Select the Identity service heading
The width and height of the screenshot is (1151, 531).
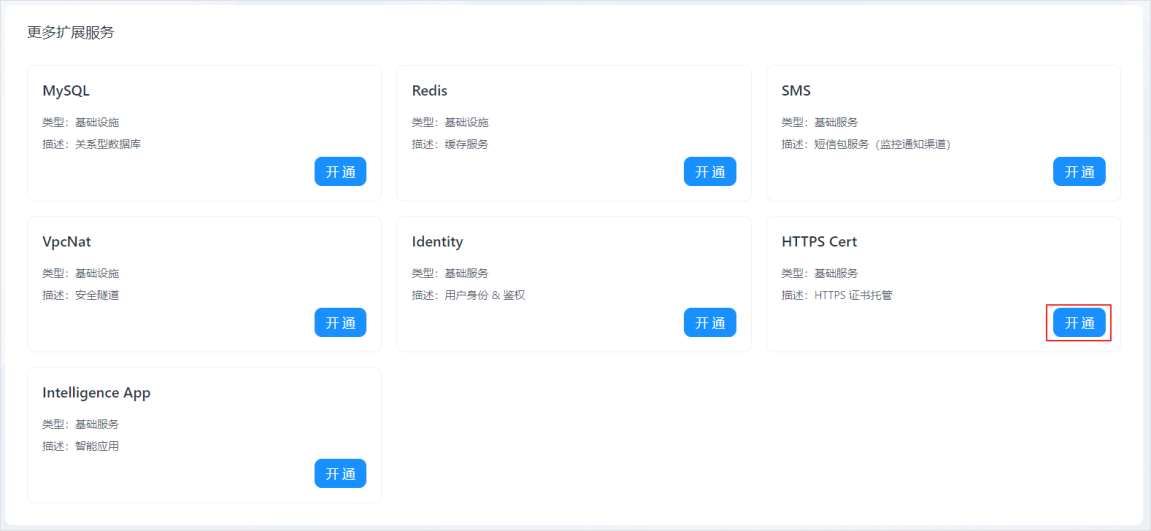[x=437, y=242]
